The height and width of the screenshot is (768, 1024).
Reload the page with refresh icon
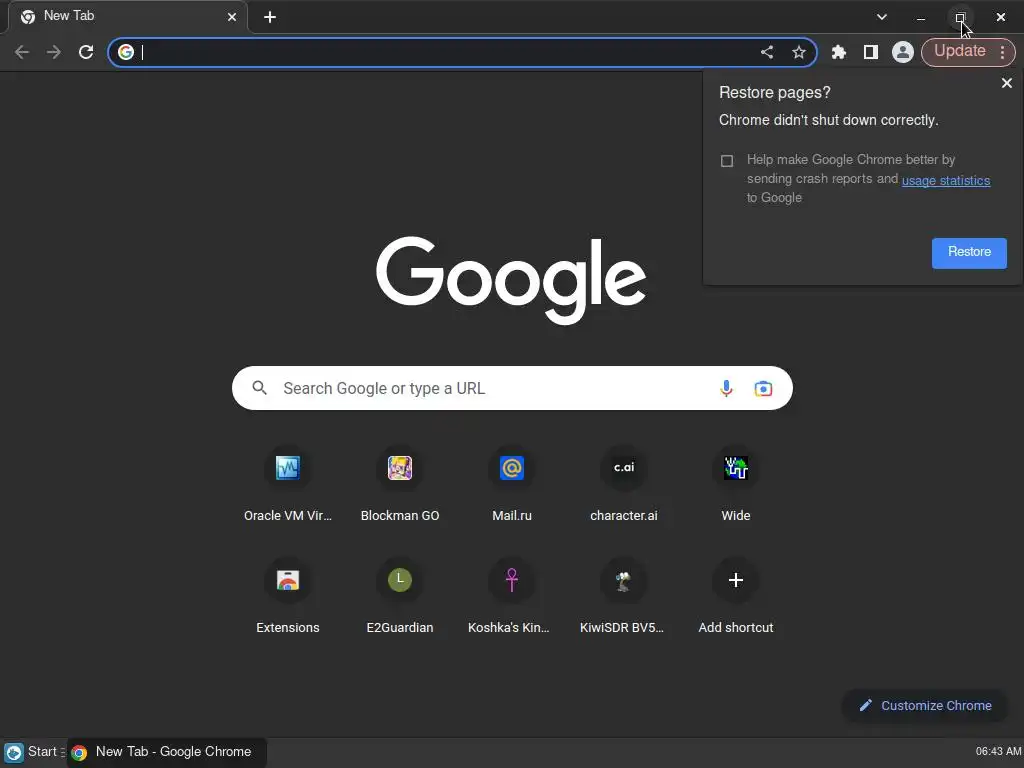(86, 52)
